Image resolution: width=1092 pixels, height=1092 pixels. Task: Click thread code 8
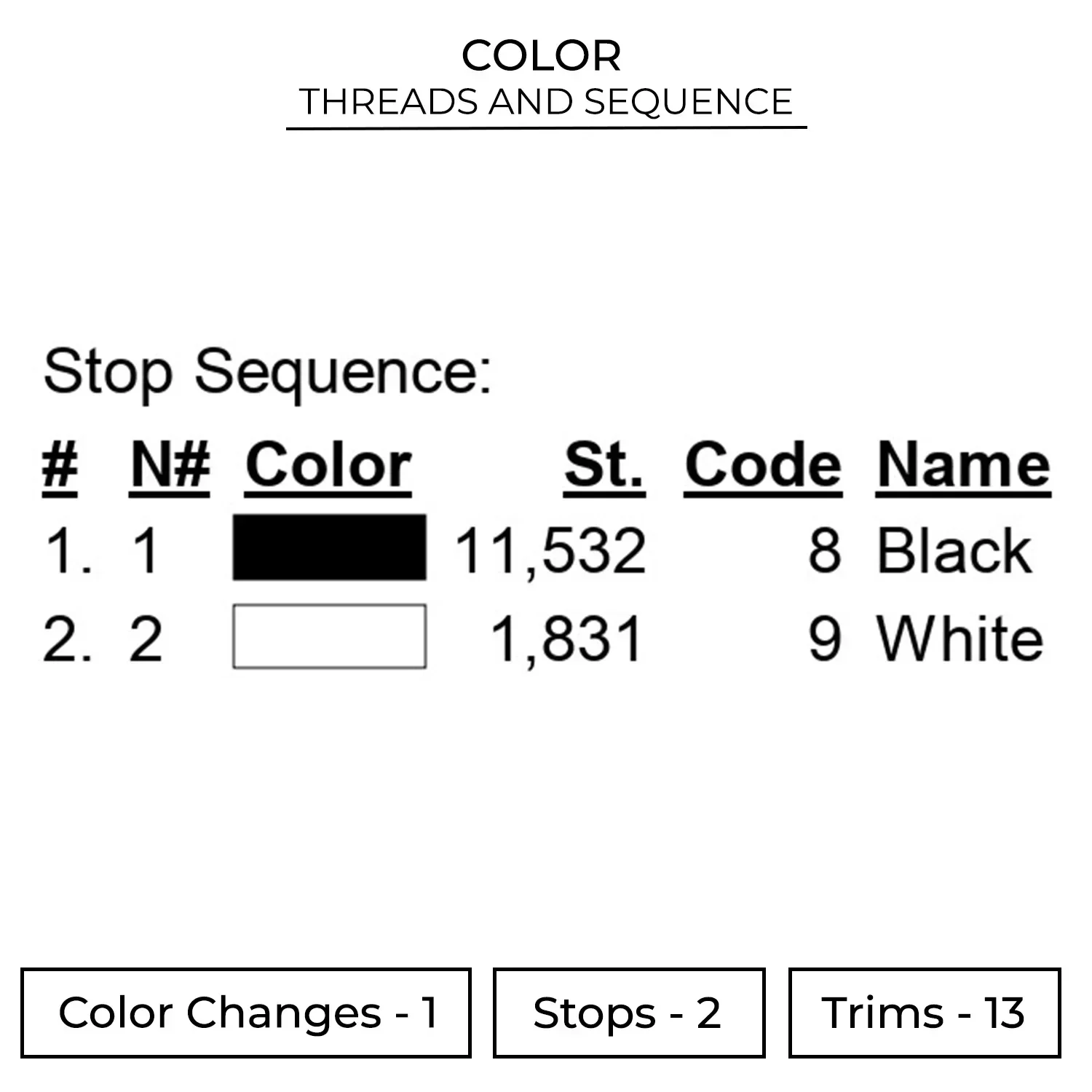[825, 550]
